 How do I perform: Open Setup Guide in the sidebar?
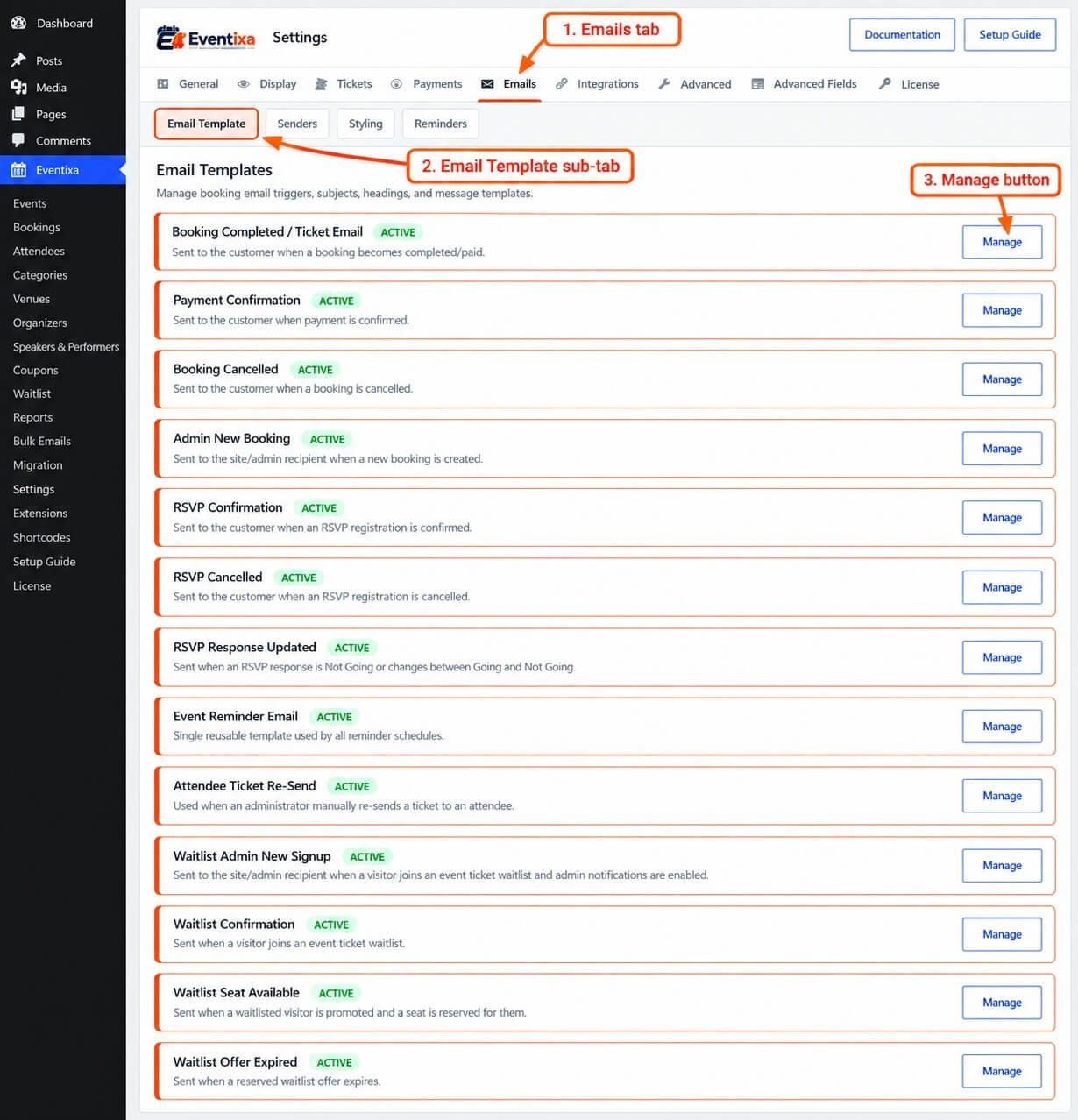45,562
